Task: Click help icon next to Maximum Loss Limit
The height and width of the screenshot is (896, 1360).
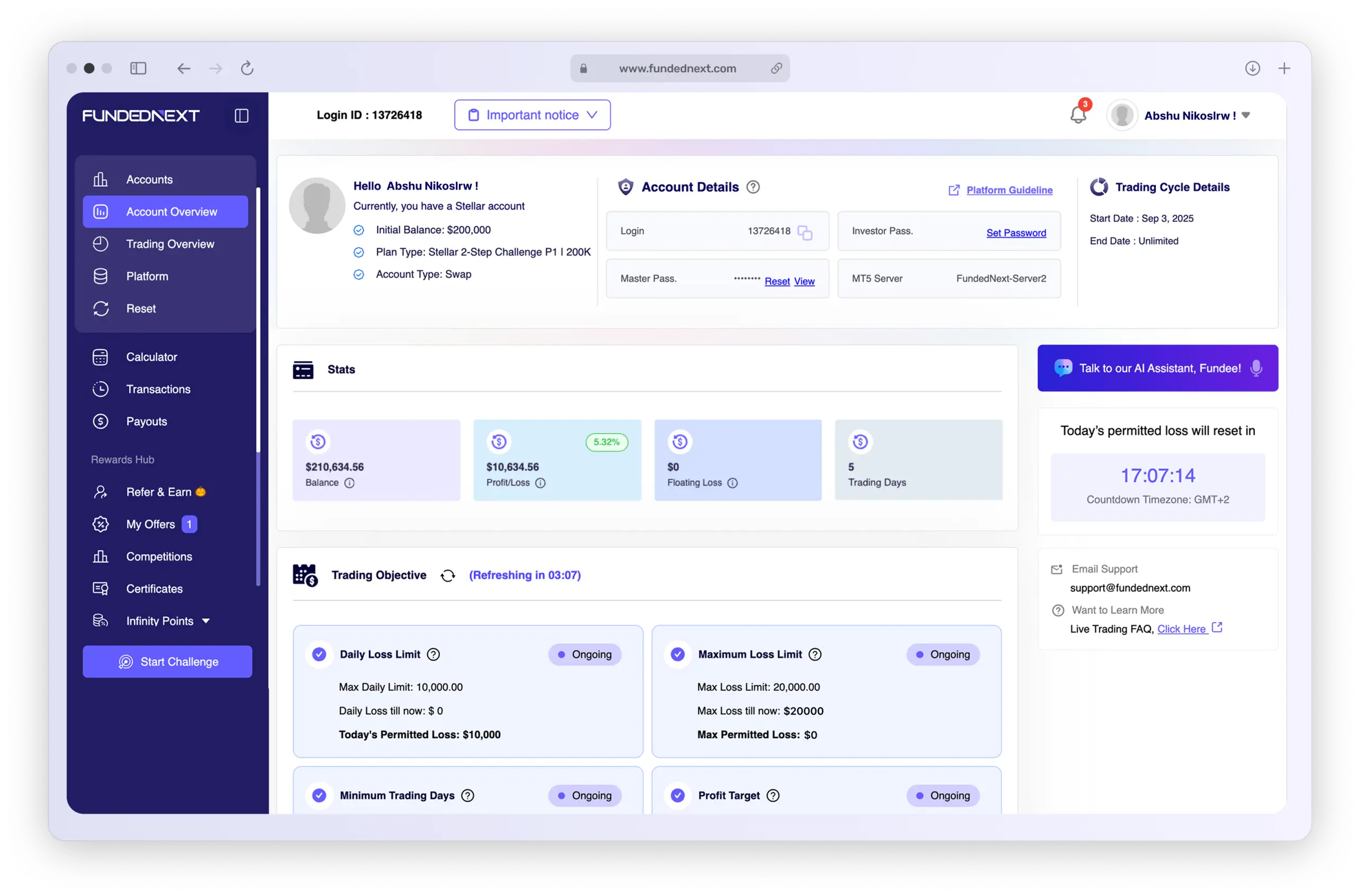Action: (815, 654)
